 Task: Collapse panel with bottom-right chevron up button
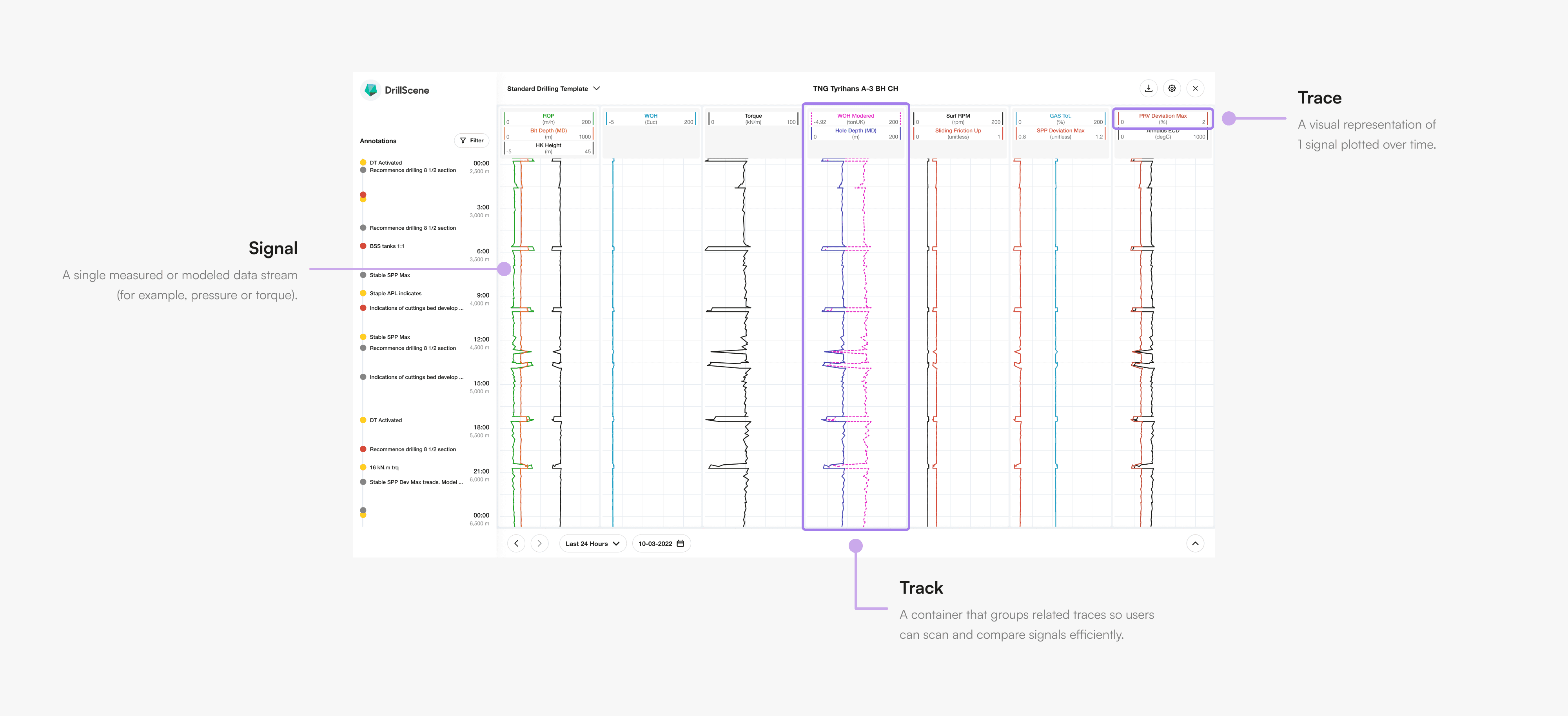pos(1196,543)
